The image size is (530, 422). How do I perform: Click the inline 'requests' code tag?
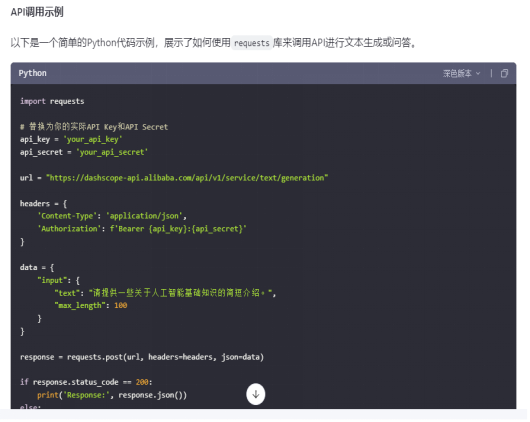point(251,43)
